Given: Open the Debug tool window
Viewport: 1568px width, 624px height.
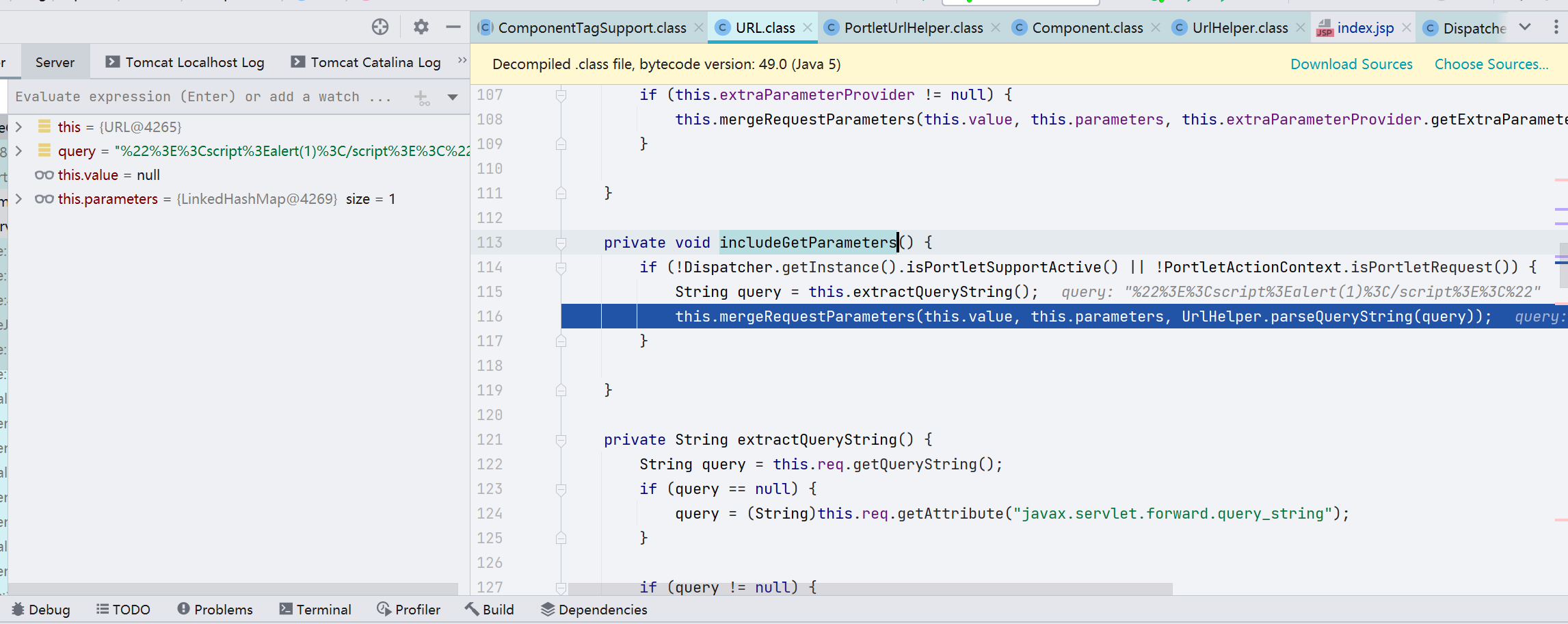Looking at the screenshot, I should (x=41, y=609).
